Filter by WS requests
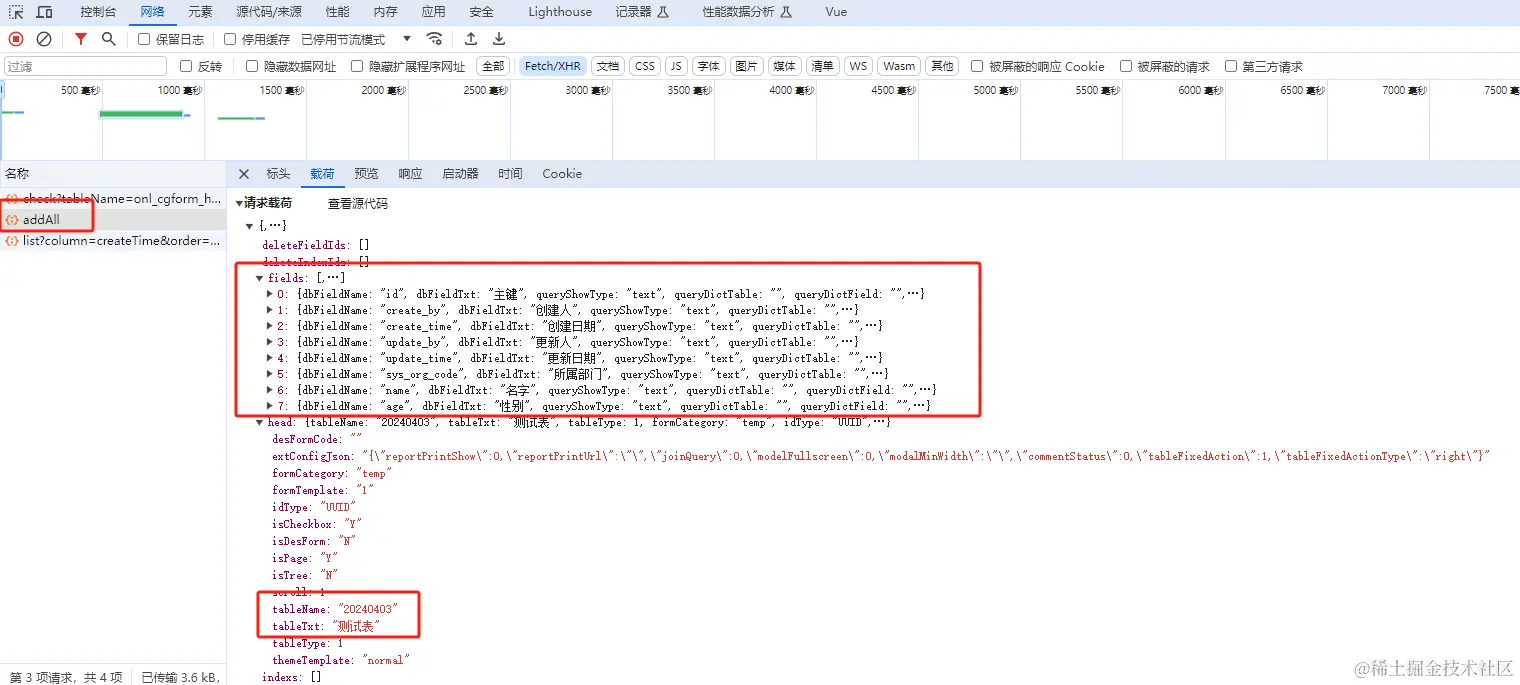Screen dimensions: 1520x685 pos(858,66)
